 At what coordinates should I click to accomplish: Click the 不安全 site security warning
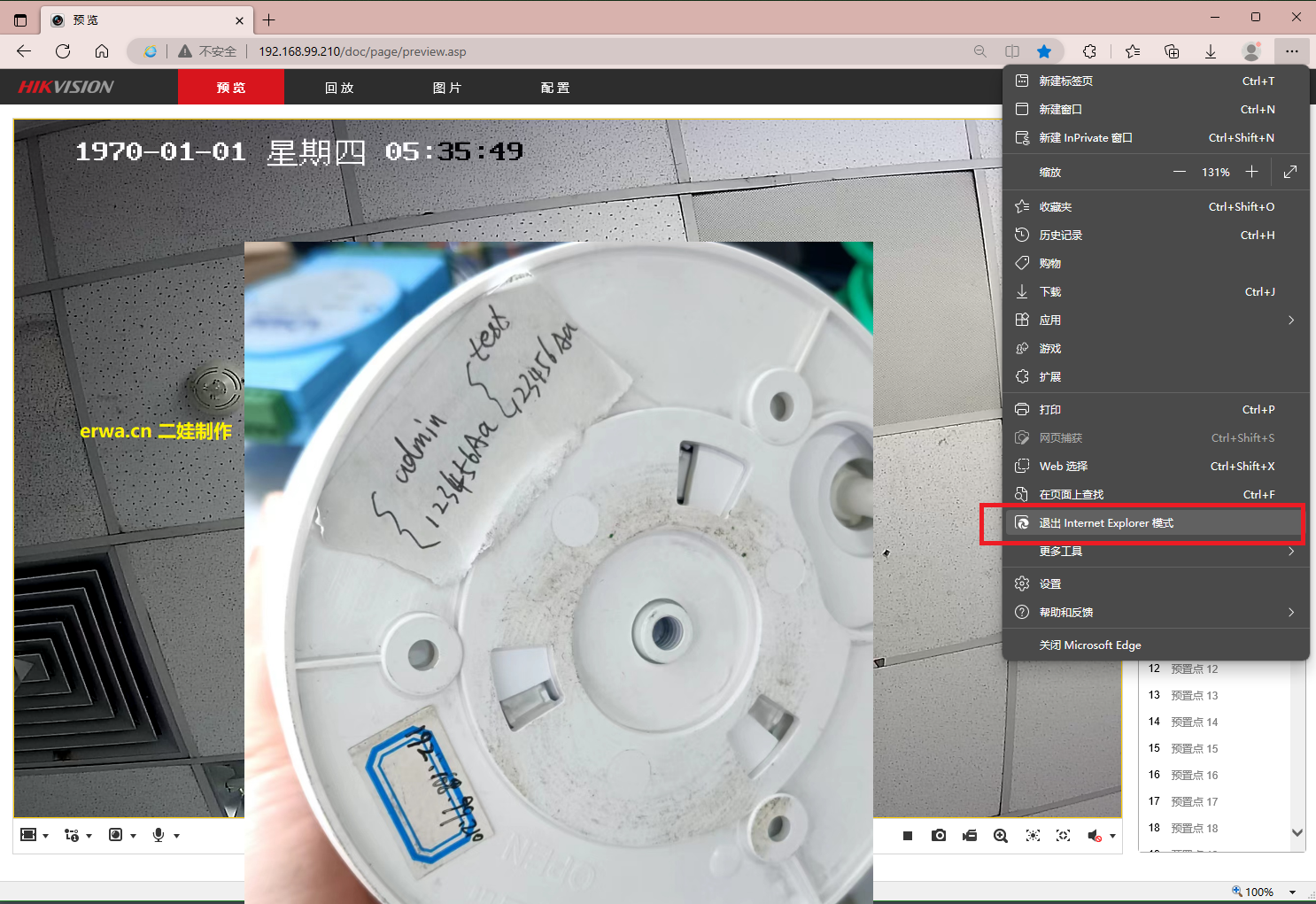(207, 51)
